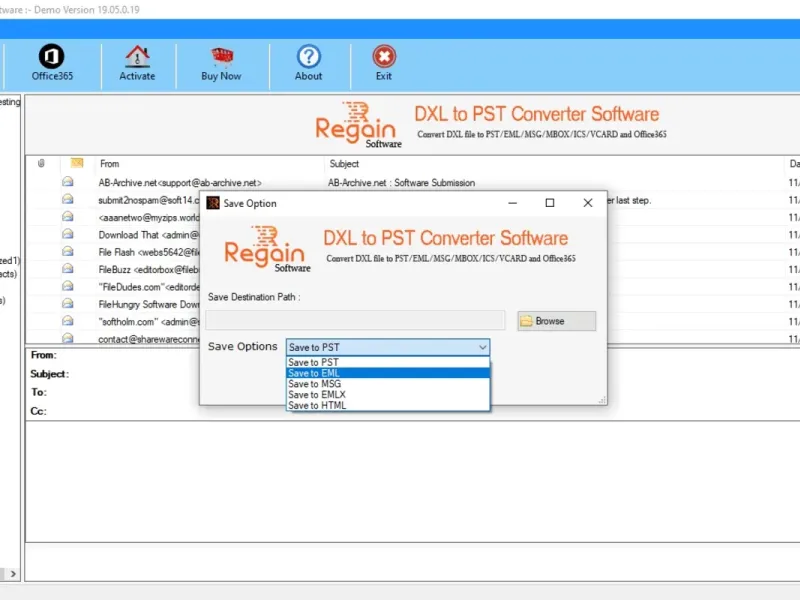
Task: Select the File Flash email envelope icon
Action: (68, 251)
